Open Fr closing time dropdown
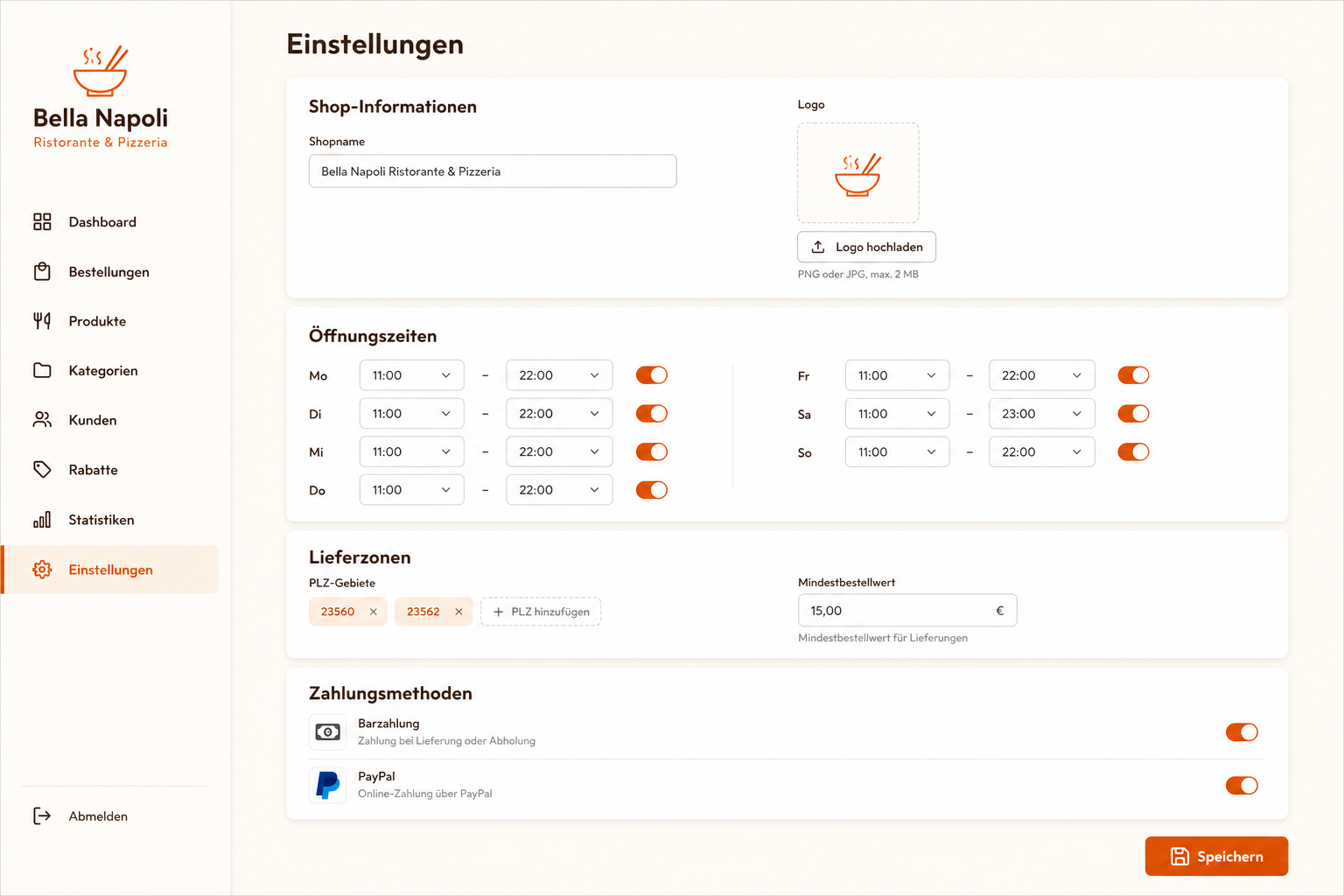The height and width of the screenshot is (896, 1344). point(1041,375)
